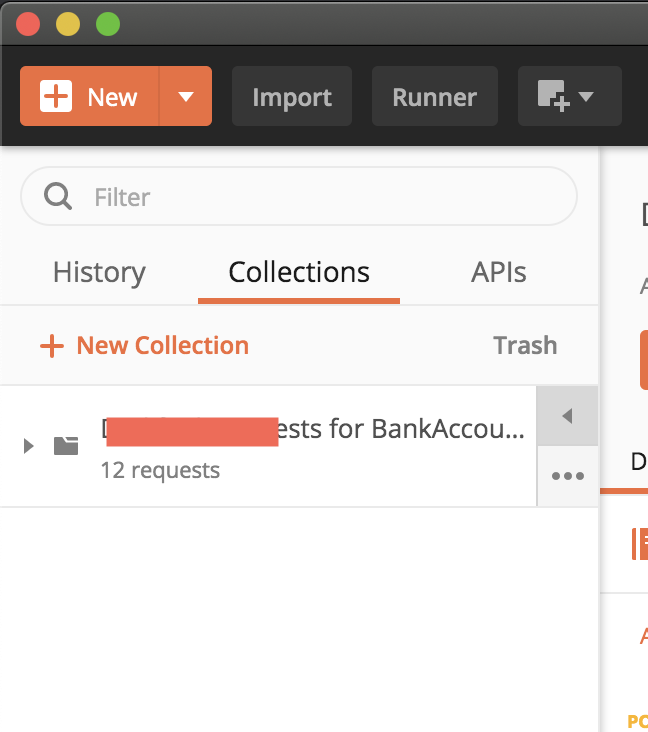Minimize the window with the yellow button

[68, 24]
